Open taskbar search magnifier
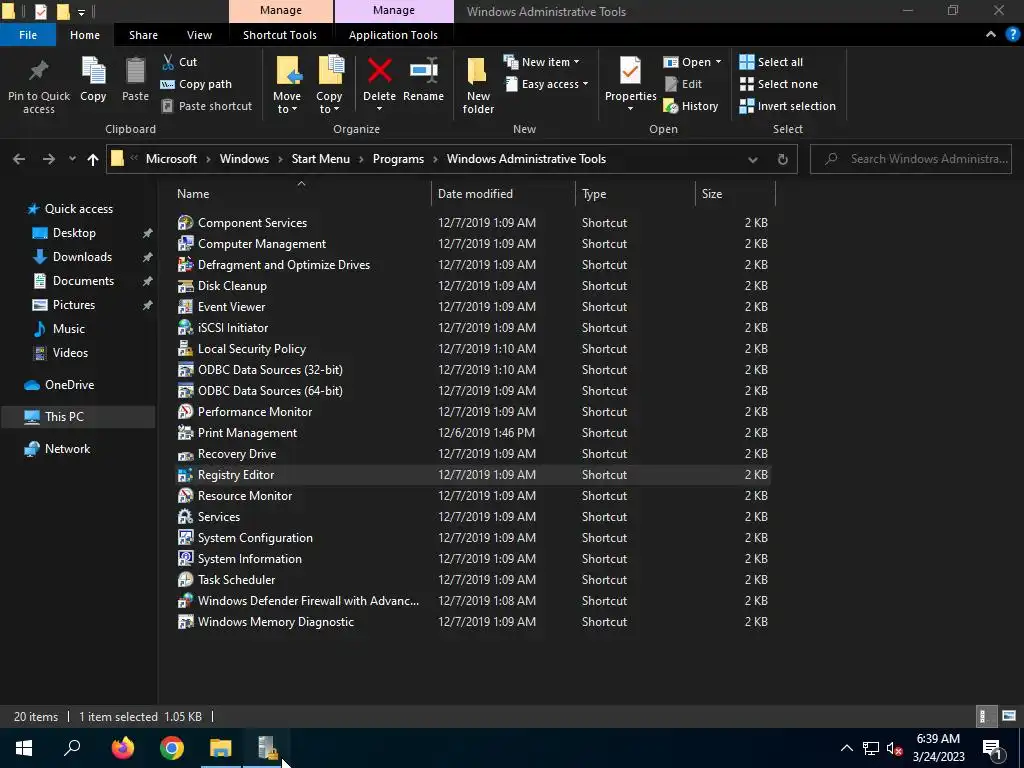This screenshot has height=768, width=1024. (x=72, y=748)
